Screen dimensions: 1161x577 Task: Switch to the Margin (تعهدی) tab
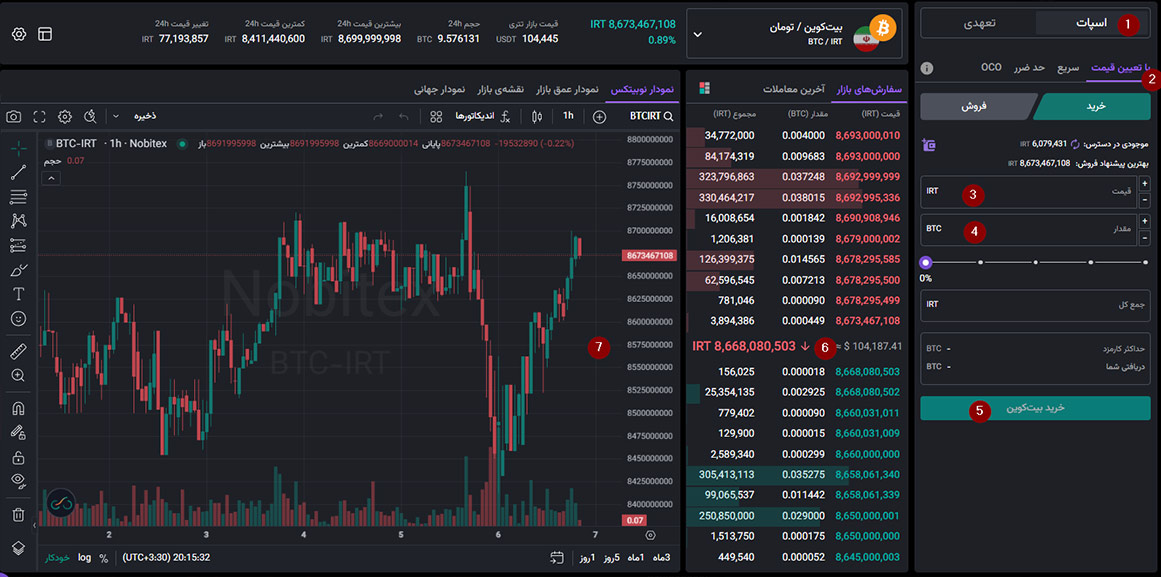pyautogui.click(x=978, y=23)
